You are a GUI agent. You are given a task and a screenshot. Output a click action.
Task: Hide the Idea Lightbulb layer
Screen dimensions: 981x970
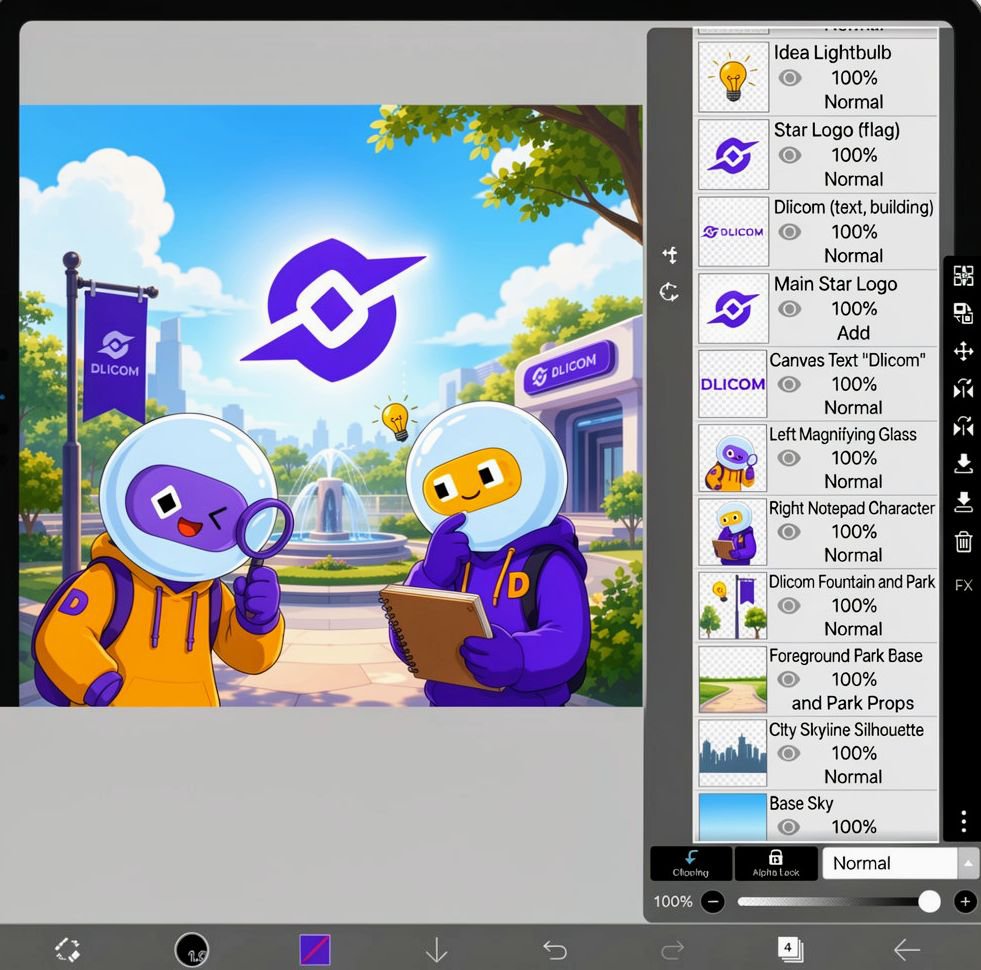tap(790, 78)
